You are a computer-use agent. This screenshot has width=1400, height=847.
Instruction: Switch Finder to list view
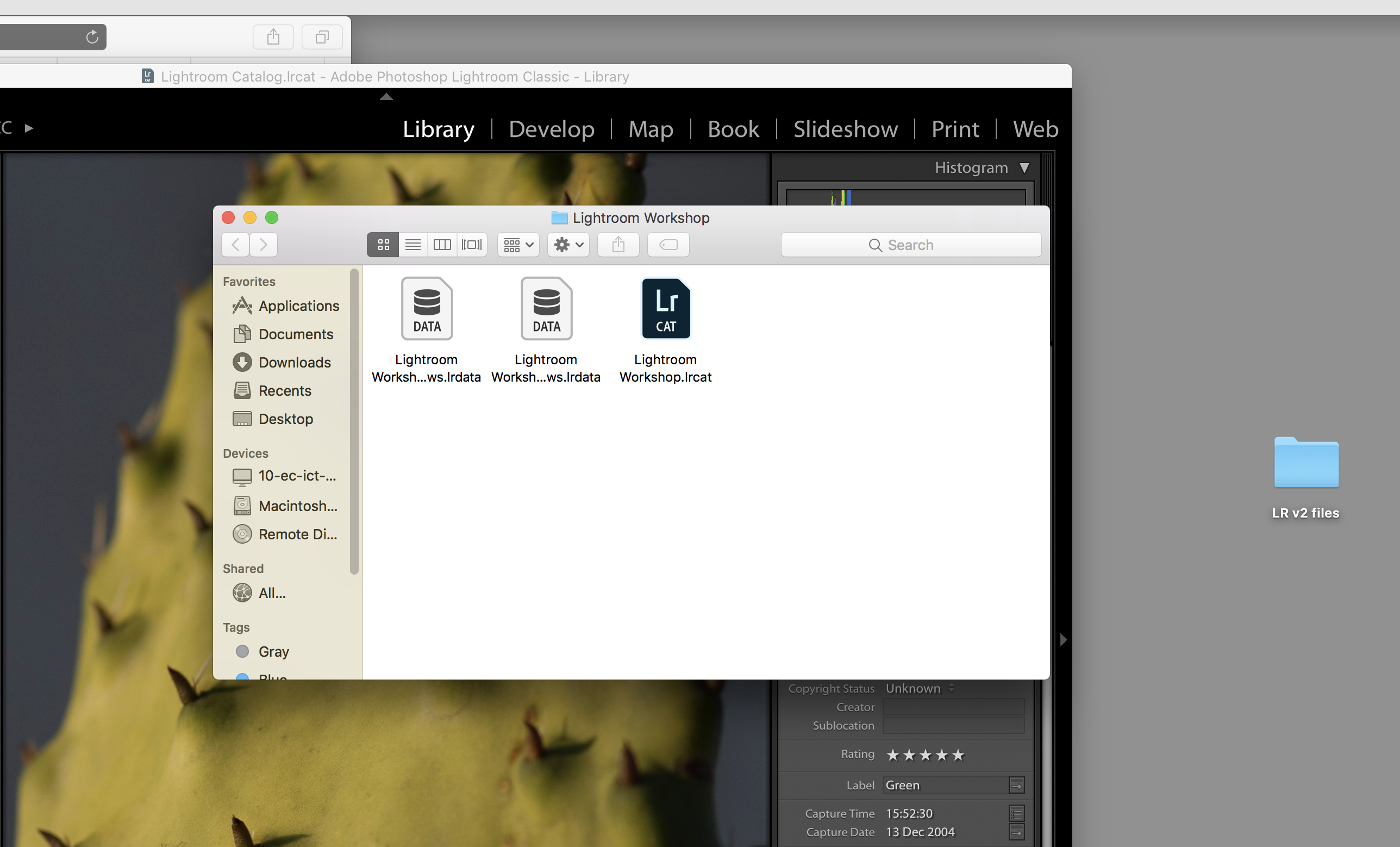click(x=413, y=245)
